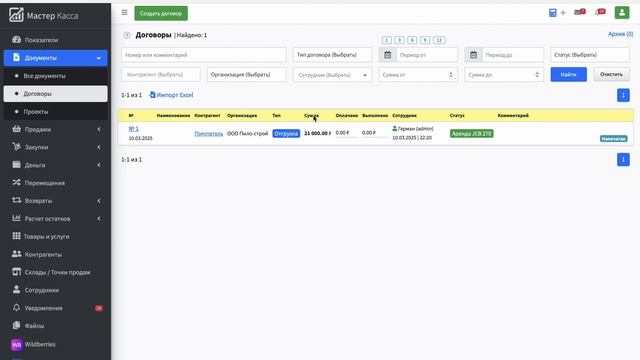The image size is (640, 360).
Task: Click the Отгрузка type badge
Action: tap(286, 133)
